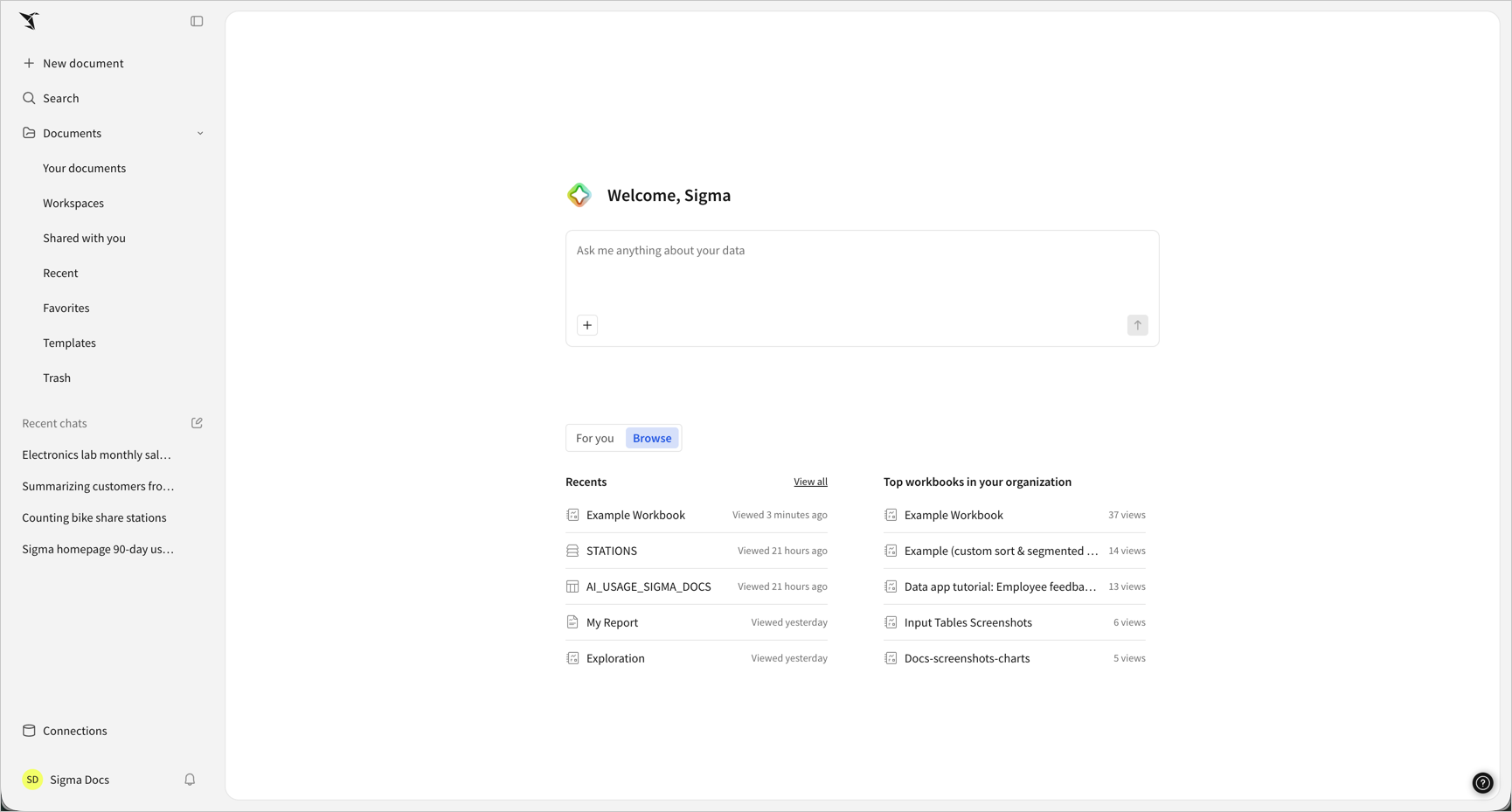The image size is (1512, 812).
Task: Click the colorful Sigma assistant icon
Action: [x=579, y=195]
